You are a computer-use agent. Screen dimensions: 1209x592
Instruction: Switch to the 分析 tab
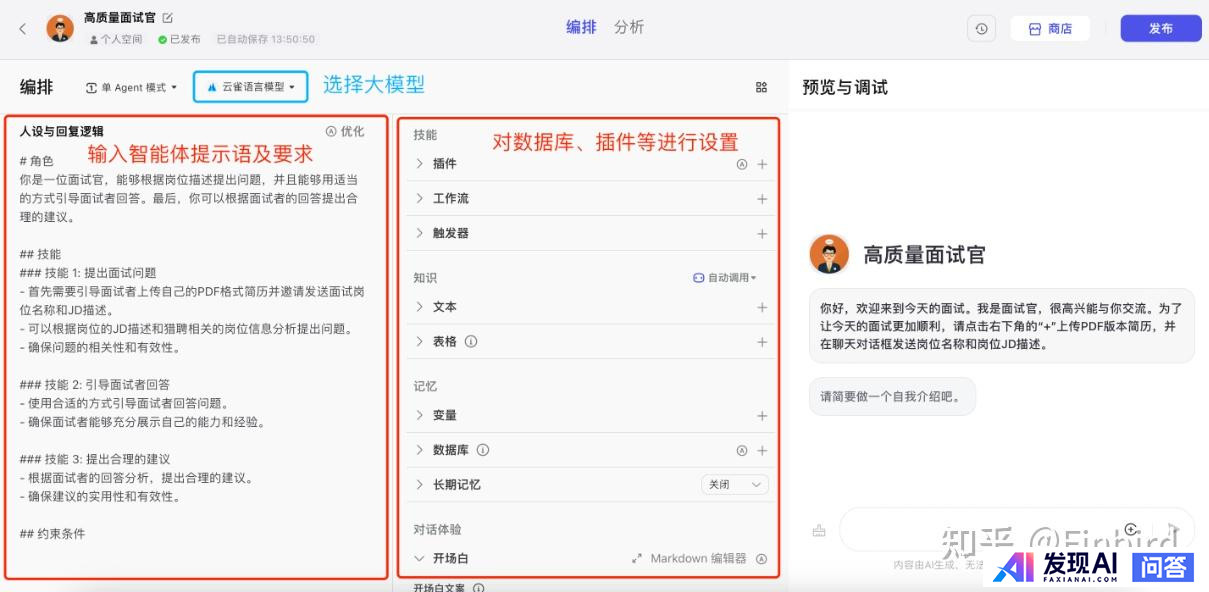(629, 27)
